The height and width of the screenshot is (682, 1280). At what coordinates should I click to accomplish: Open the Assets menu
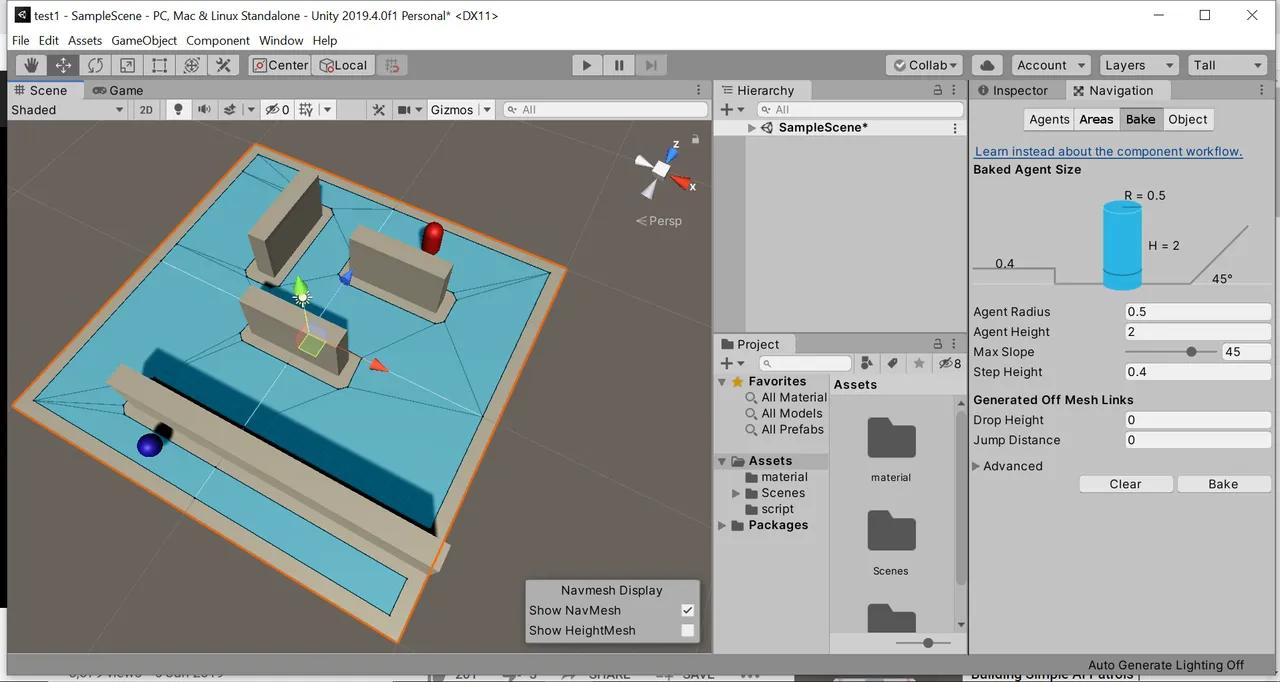(85, 41)
